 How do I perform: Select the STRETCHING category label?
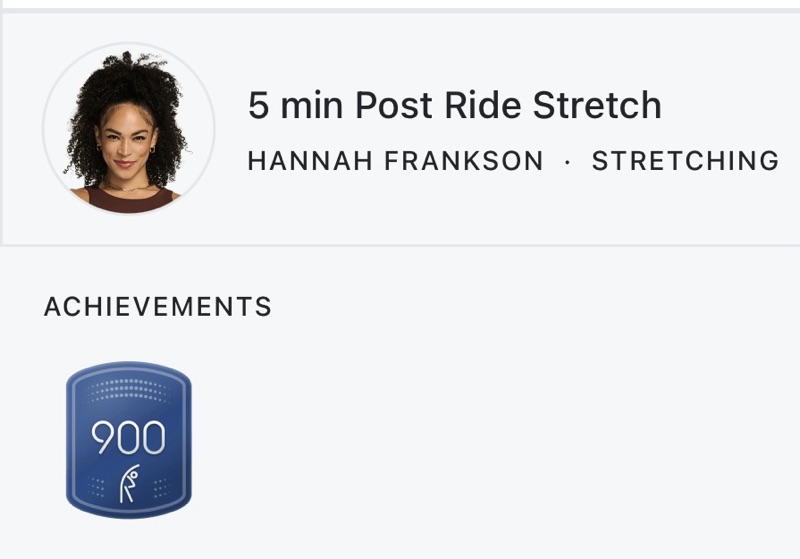[685, 160]
